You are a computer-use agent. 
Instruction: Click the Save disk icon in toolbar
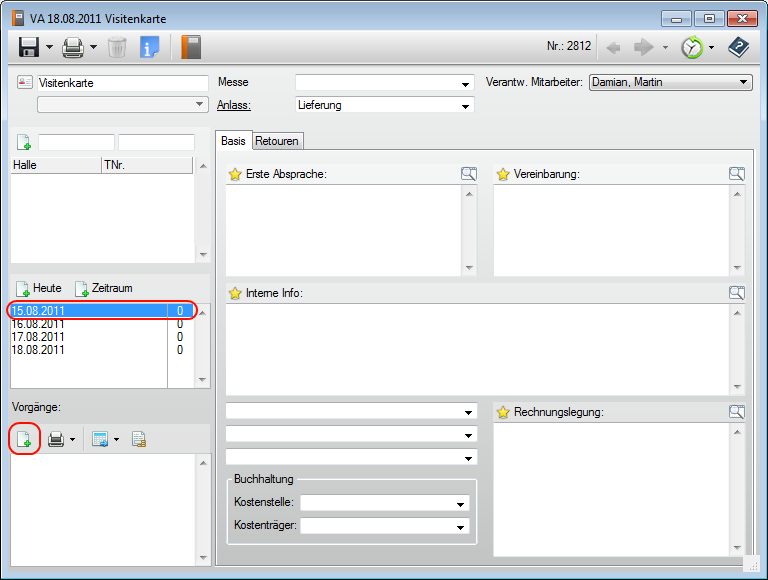(x=29, y=47)
